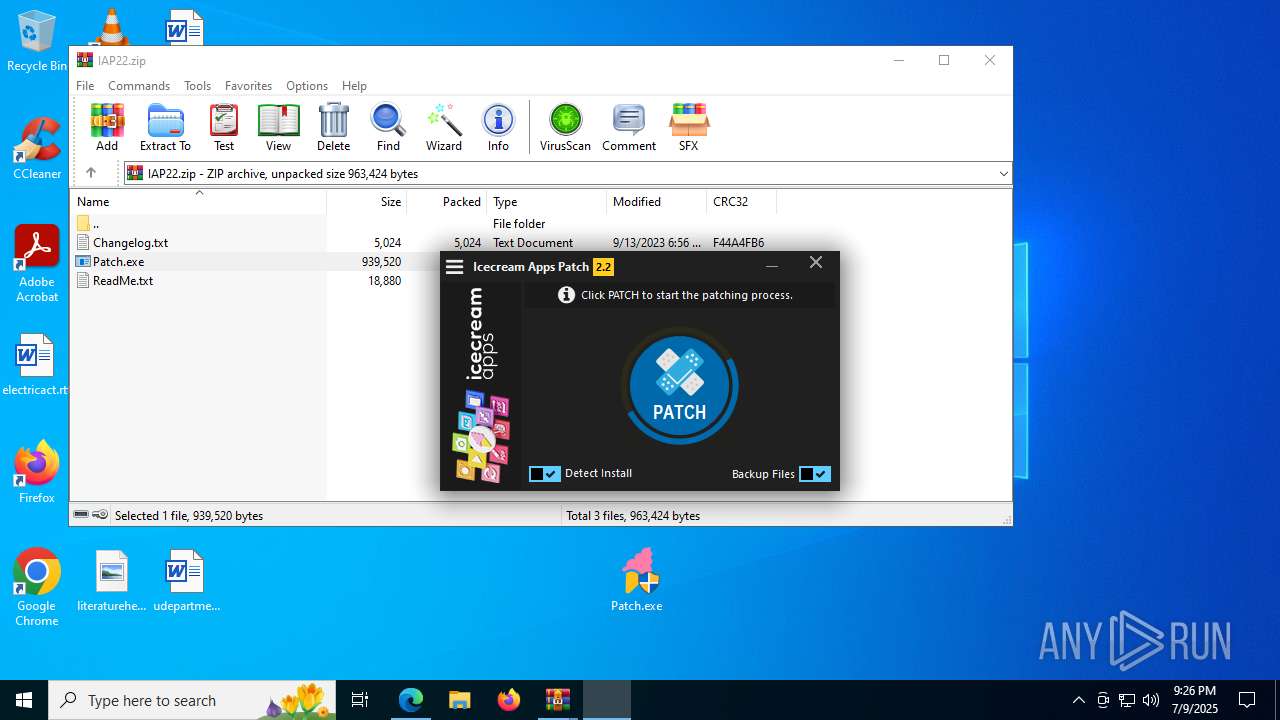Screen dimensions: 1280x720
Task: Click the archive path address field
Action: 567,174
